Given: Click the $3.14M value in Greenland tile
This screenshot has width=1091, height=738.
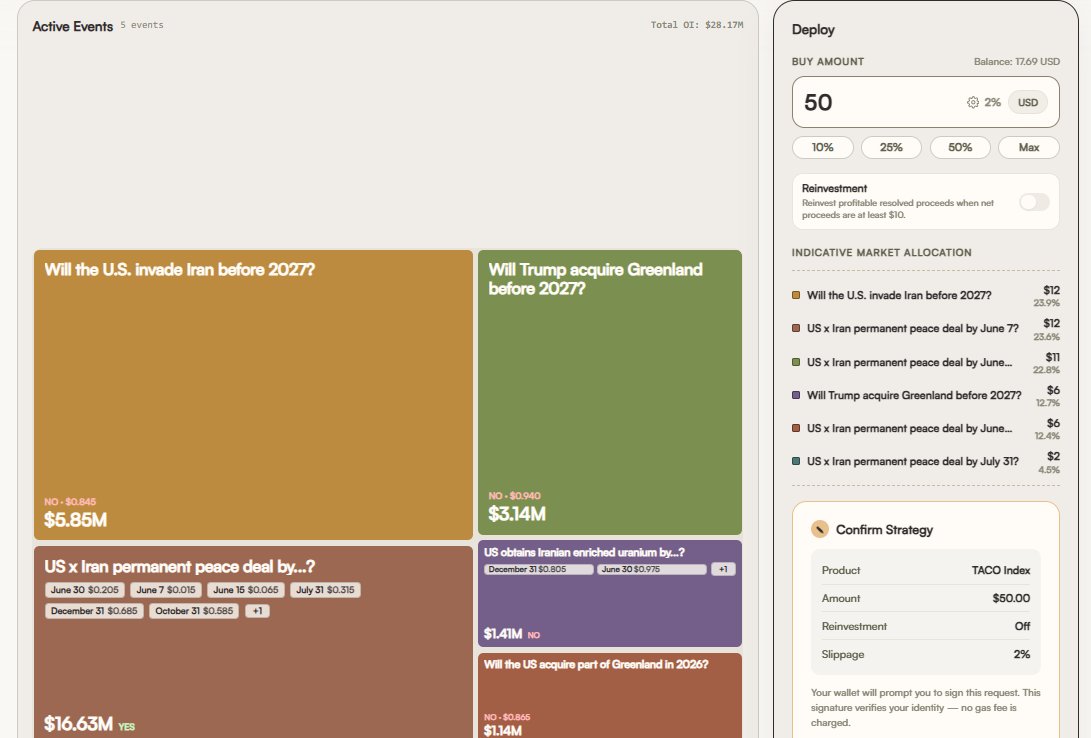Looking at the screenshot, I should coord(517,514).
